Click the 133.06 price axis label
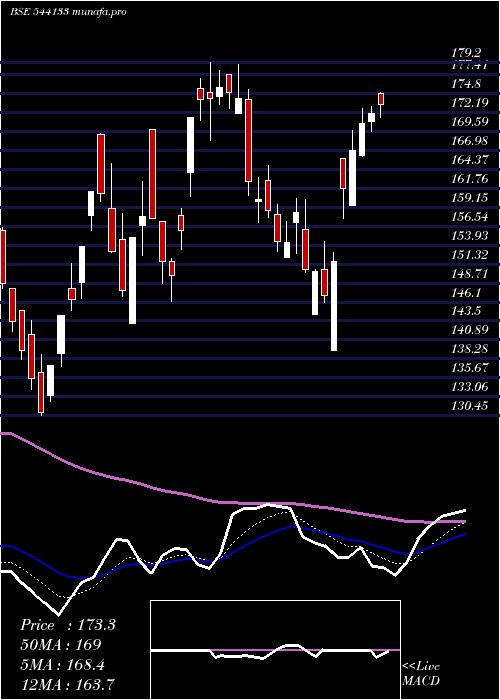500x700 pixels. (x=469, y=387)
